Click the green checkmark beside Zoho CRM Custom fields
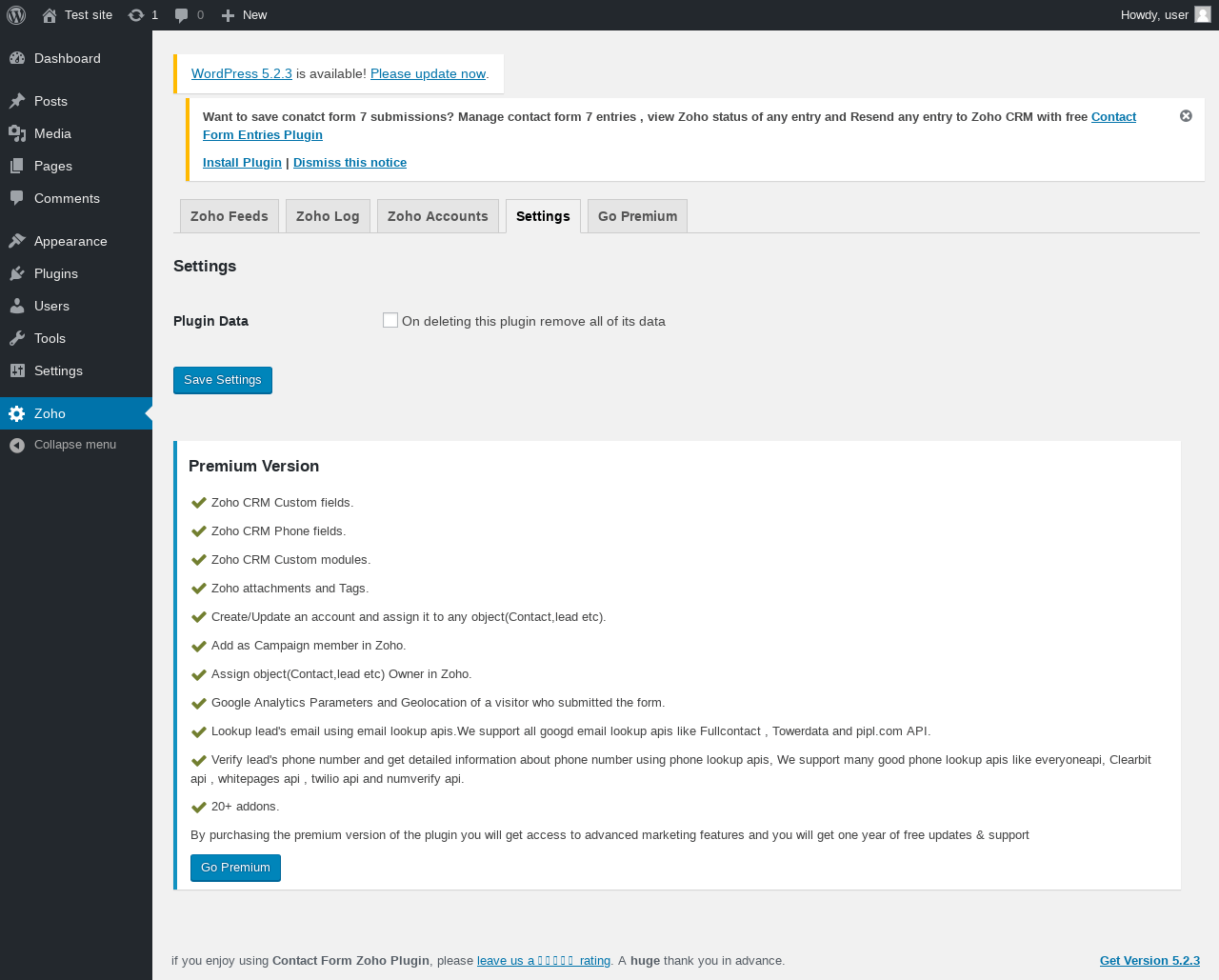Image resolution: width=1219 pixels, height=980 pixels. click(199, 503)
